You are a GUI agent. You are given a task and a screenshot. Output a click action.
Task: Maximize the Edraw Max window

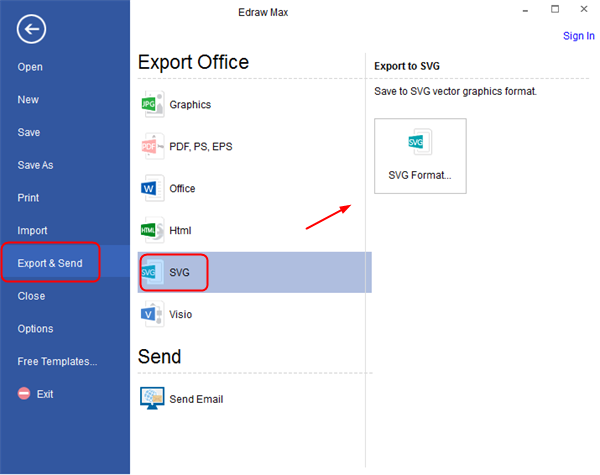point(555,9)
